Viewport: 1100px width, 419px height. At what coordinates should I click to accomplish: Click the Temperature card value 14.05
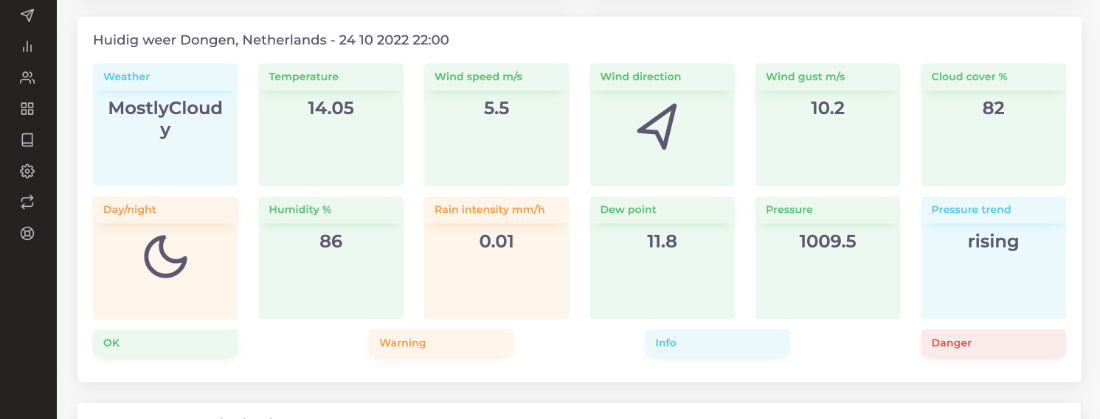tap(331, 109)
